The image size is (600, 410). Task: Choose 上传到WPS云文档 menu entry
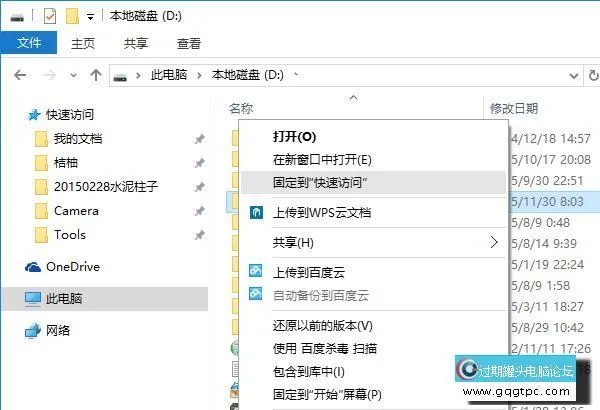pyautogui.click(x=373, y=212)
